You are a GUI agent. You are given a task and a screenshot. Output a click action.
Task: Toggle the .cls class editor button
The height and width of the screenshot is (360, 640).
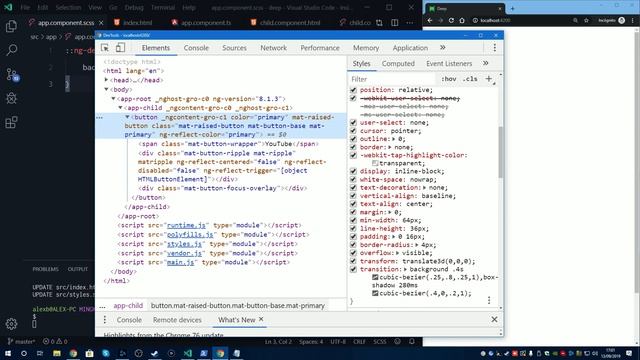[470, 79]
